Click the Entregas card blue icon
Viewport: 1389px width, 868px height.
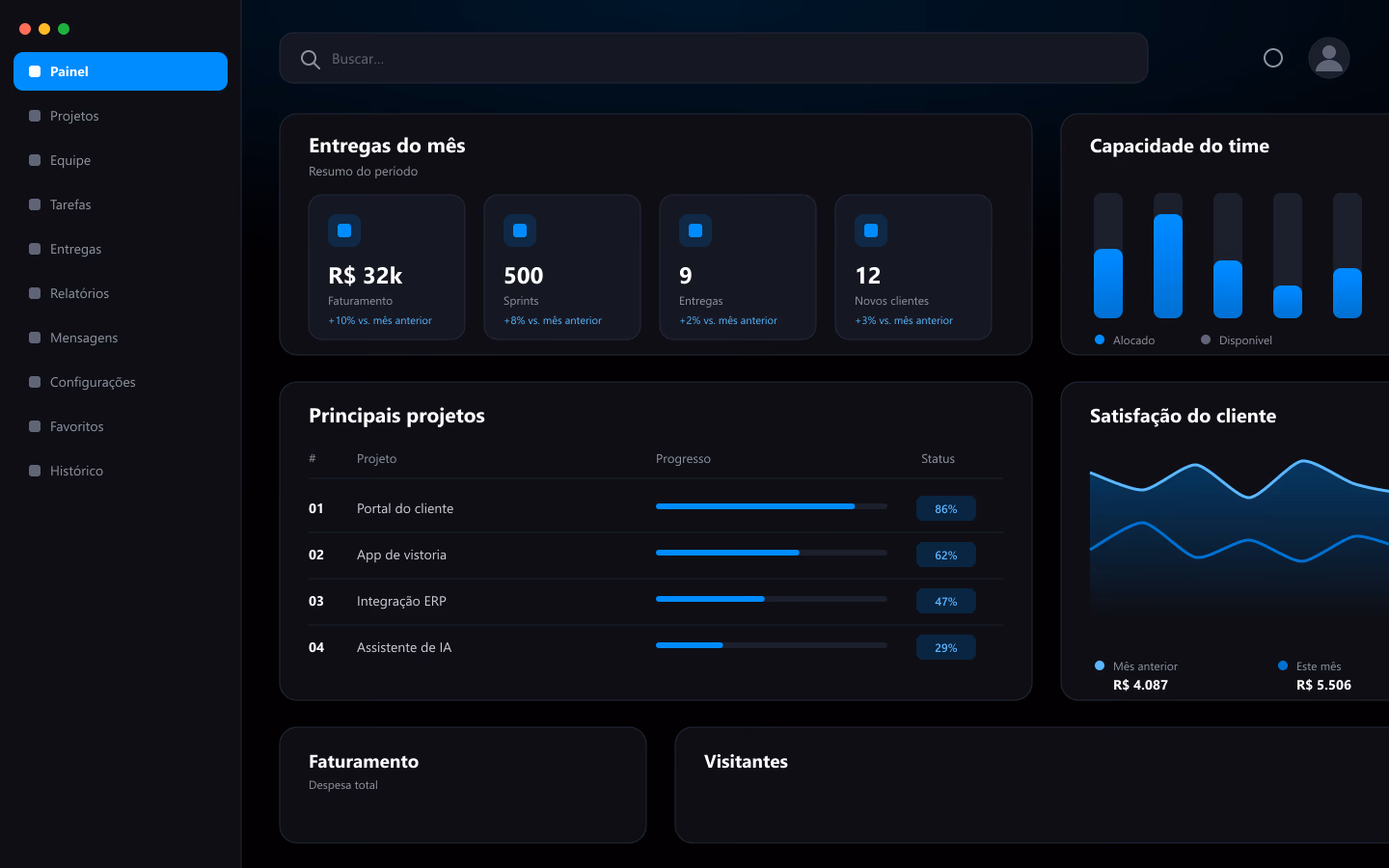pyautogui.click(x=695, y=231)
